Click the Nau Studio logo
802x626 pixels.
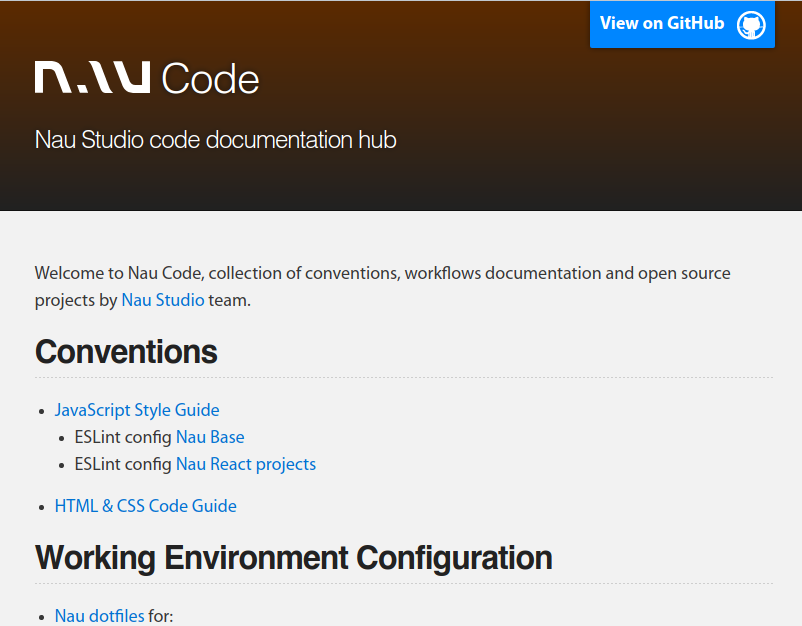coord(90,78)
